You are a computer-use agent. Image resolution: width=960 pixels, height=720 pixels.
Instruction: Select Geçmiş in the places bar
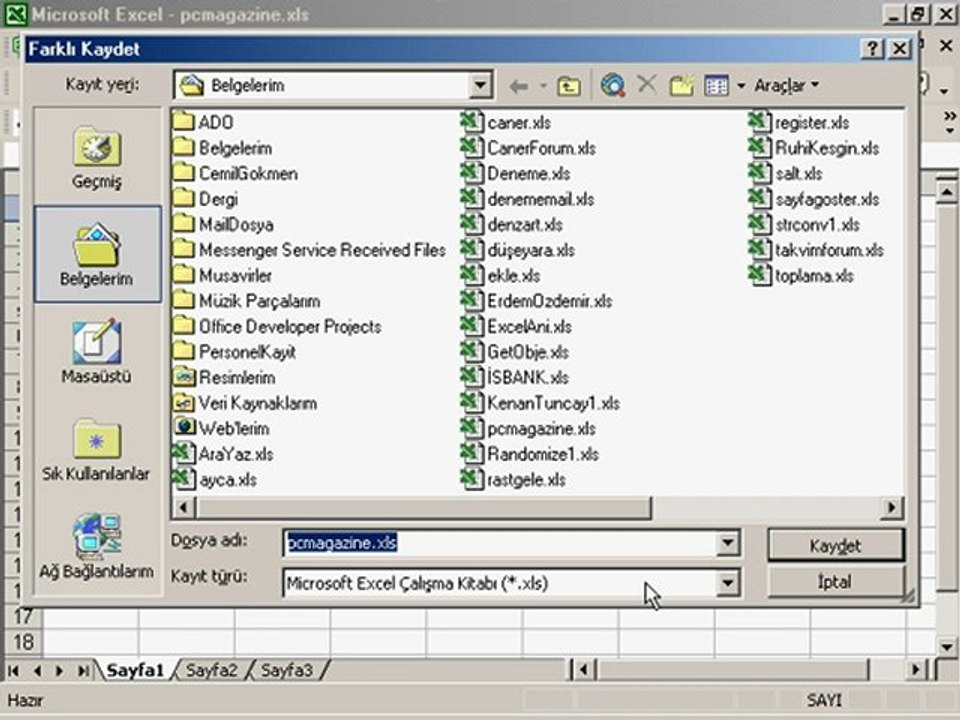[x=97, y=158]
